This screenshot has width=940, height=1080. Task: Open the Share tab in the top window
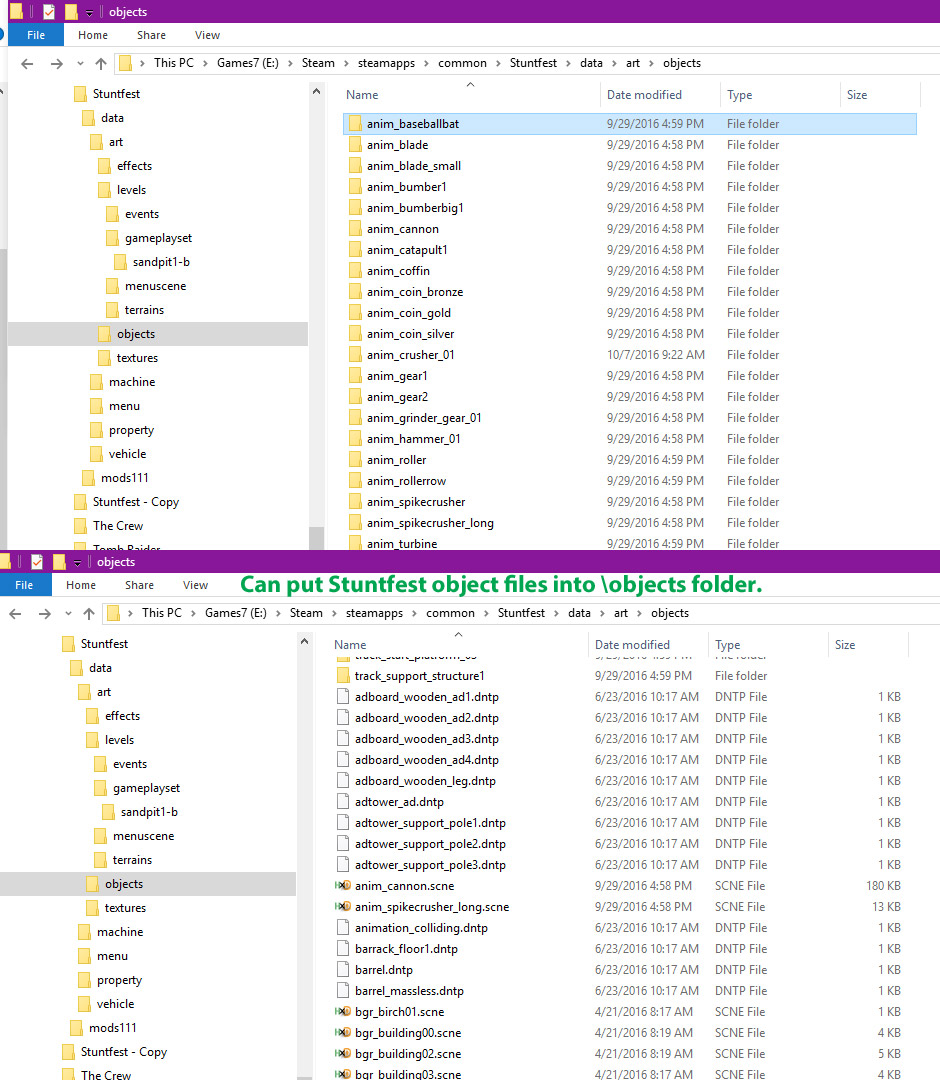pos(152,35)
